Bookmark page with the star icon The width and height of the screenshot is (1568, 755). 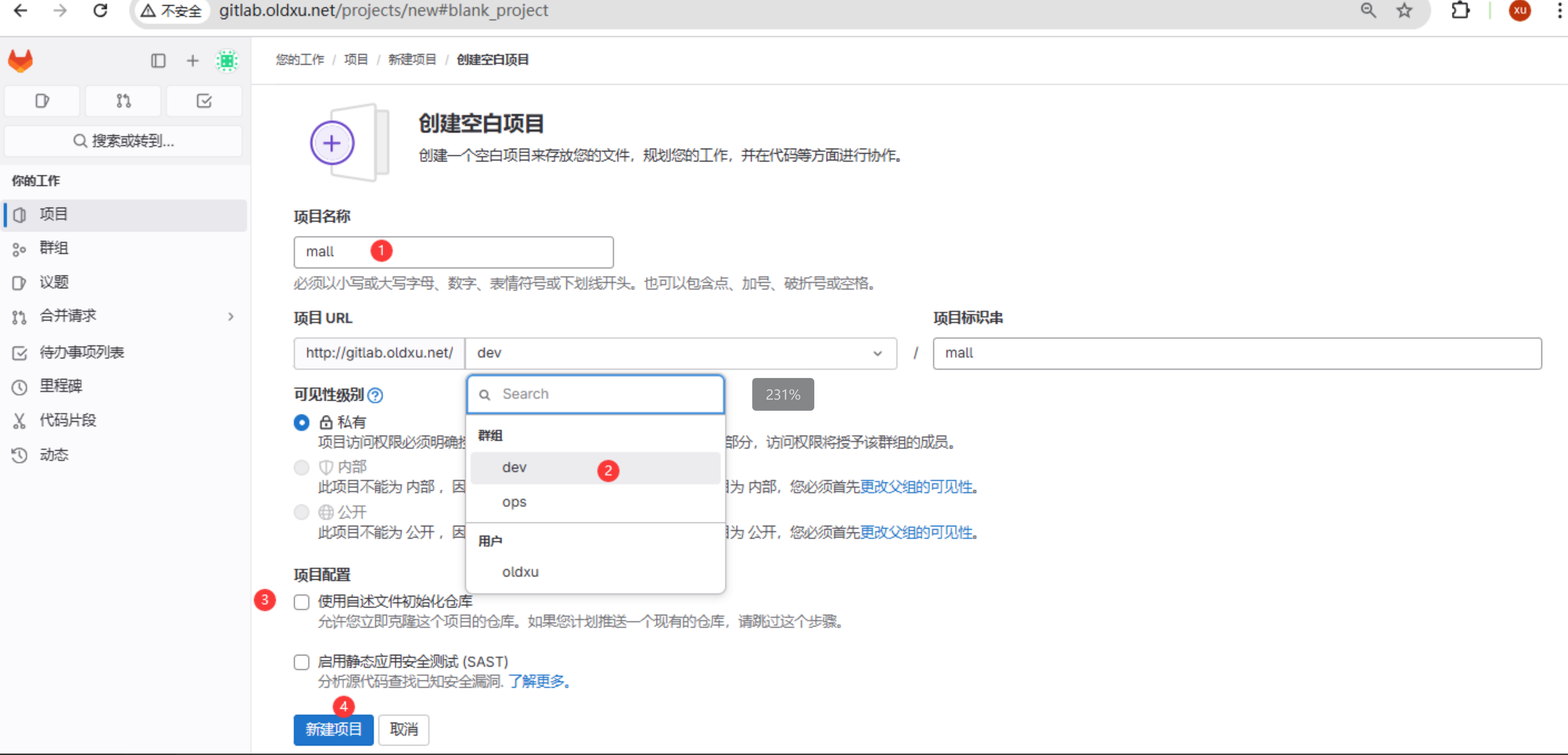tap(1404, 10)
